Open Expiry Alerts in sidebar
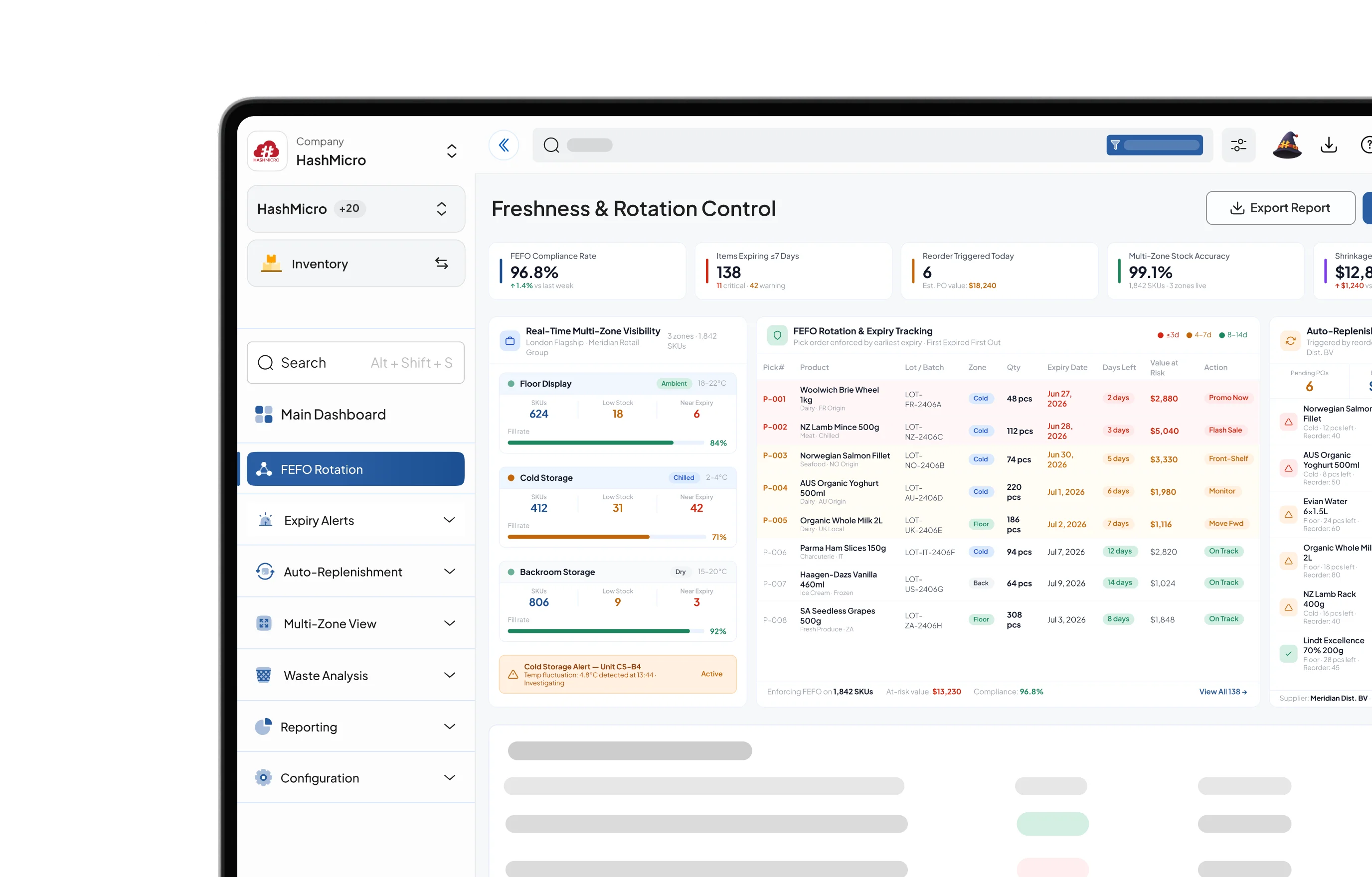Image resolution: width=1372 pixels, height=877 pixels. 356,520
